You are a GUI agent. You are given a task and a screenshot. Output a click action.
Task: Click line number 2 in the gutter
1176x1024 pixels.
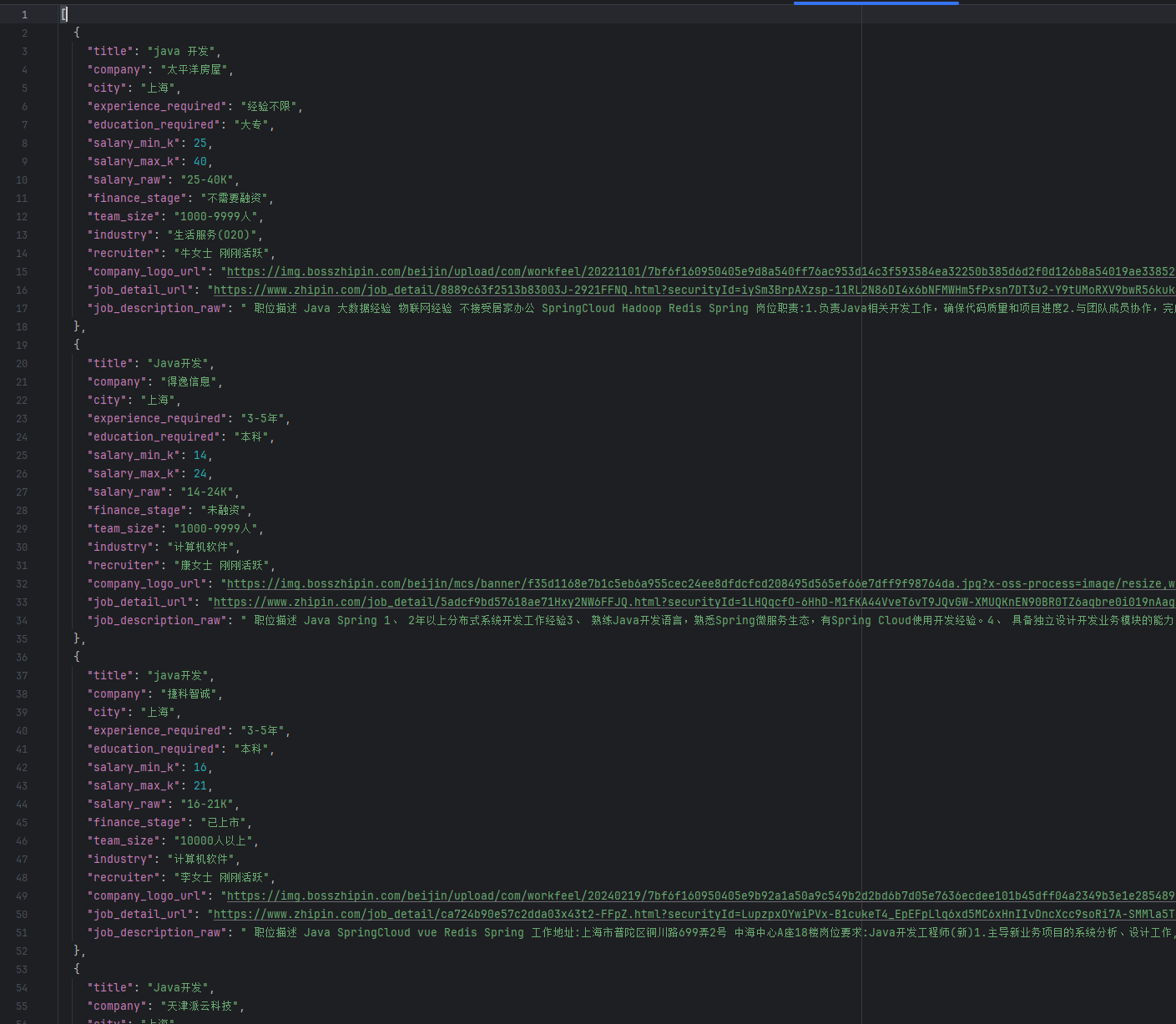click(x=24, y=33)
